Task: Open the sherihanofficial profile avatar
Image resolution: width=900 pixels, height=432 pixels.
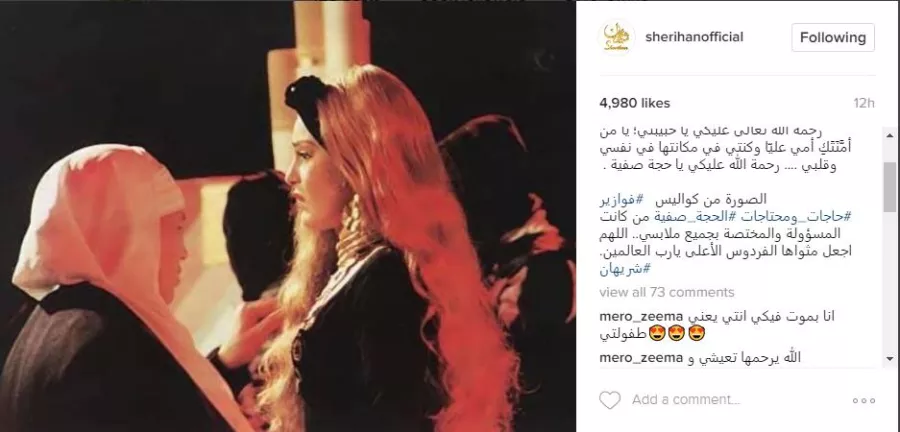Action: click(616, 38)
